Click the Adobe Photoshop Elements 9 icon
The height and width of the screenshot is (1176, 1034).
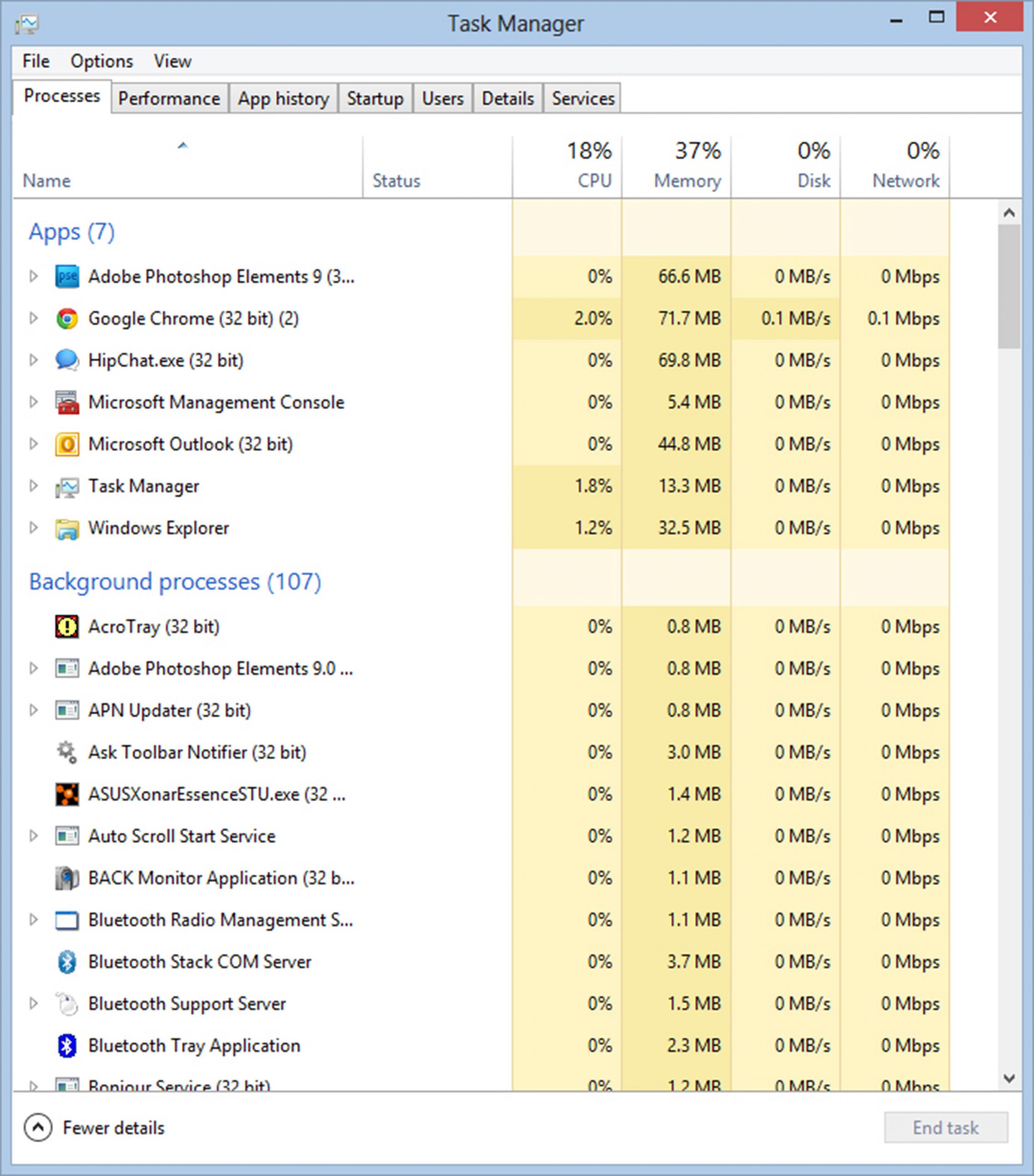[67, 277]
